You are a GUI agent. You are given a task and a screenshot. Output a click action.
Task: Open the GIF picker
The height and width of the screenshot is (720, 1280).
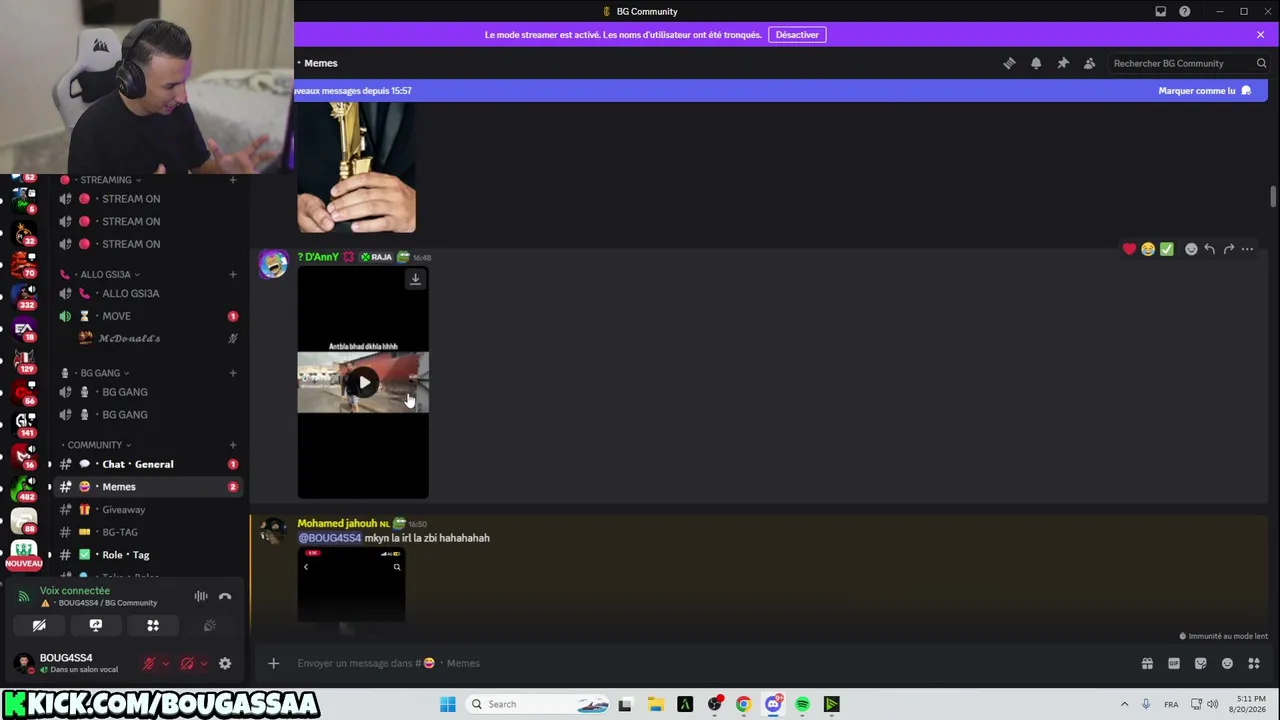pos(1174,663)
